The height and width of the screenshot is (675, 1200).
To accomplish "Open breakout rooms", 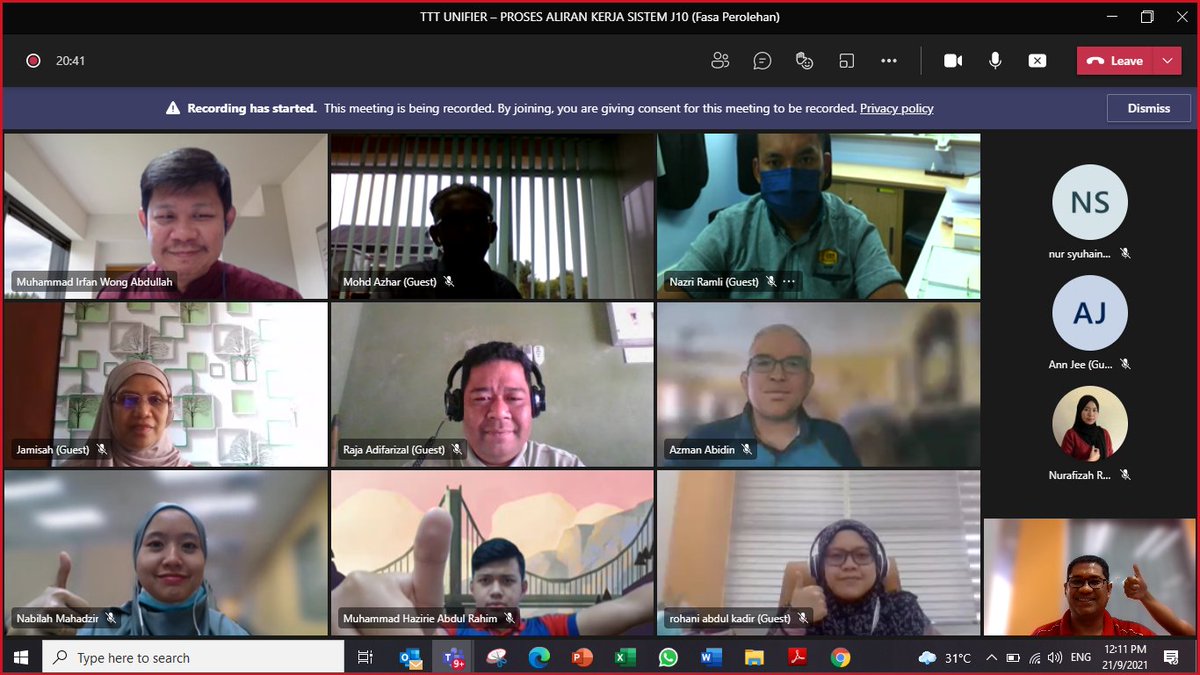I will 846,60.
